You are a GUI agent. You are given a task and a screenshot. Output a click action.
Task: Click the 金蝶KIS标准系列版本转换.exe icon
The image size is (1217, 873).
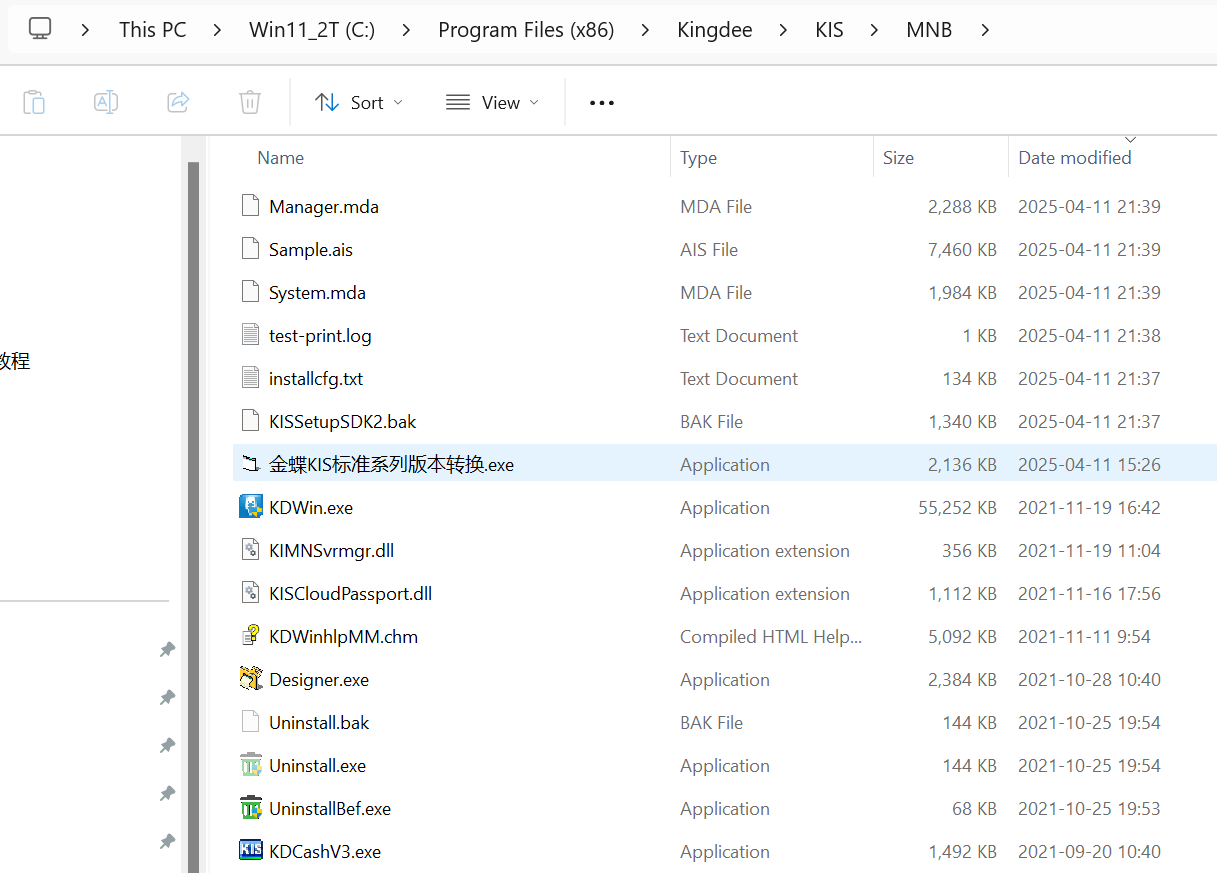[251, 464]
